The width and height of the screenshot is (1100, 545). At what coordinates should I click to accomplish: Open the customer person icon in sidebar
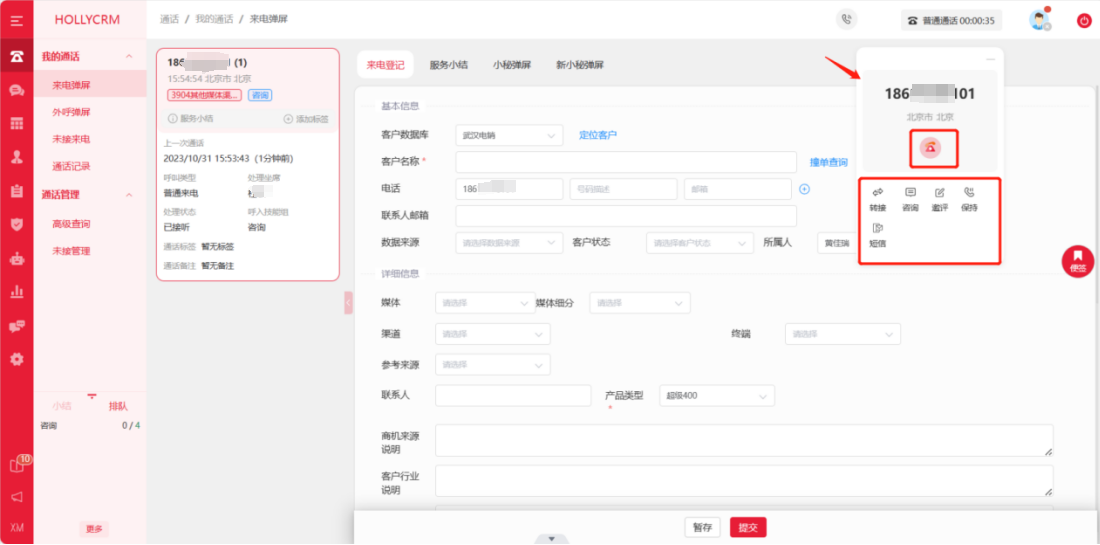click(17, 157)
